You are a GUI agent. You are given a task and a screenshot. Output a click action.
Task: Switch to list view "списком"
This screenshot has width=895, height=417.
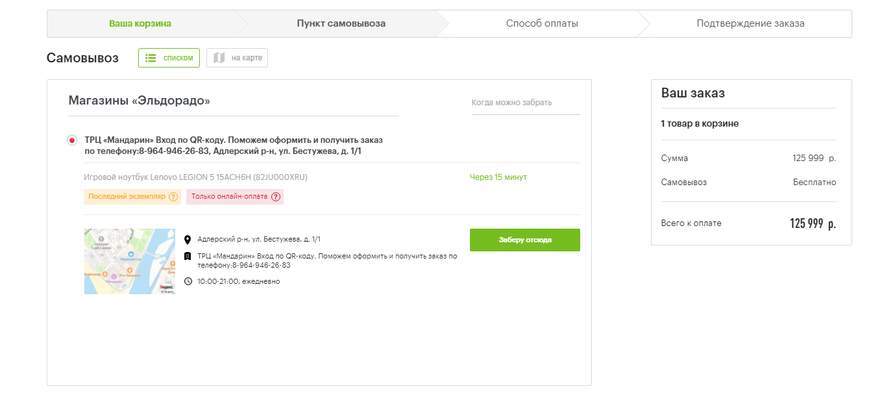coord(169,58)
